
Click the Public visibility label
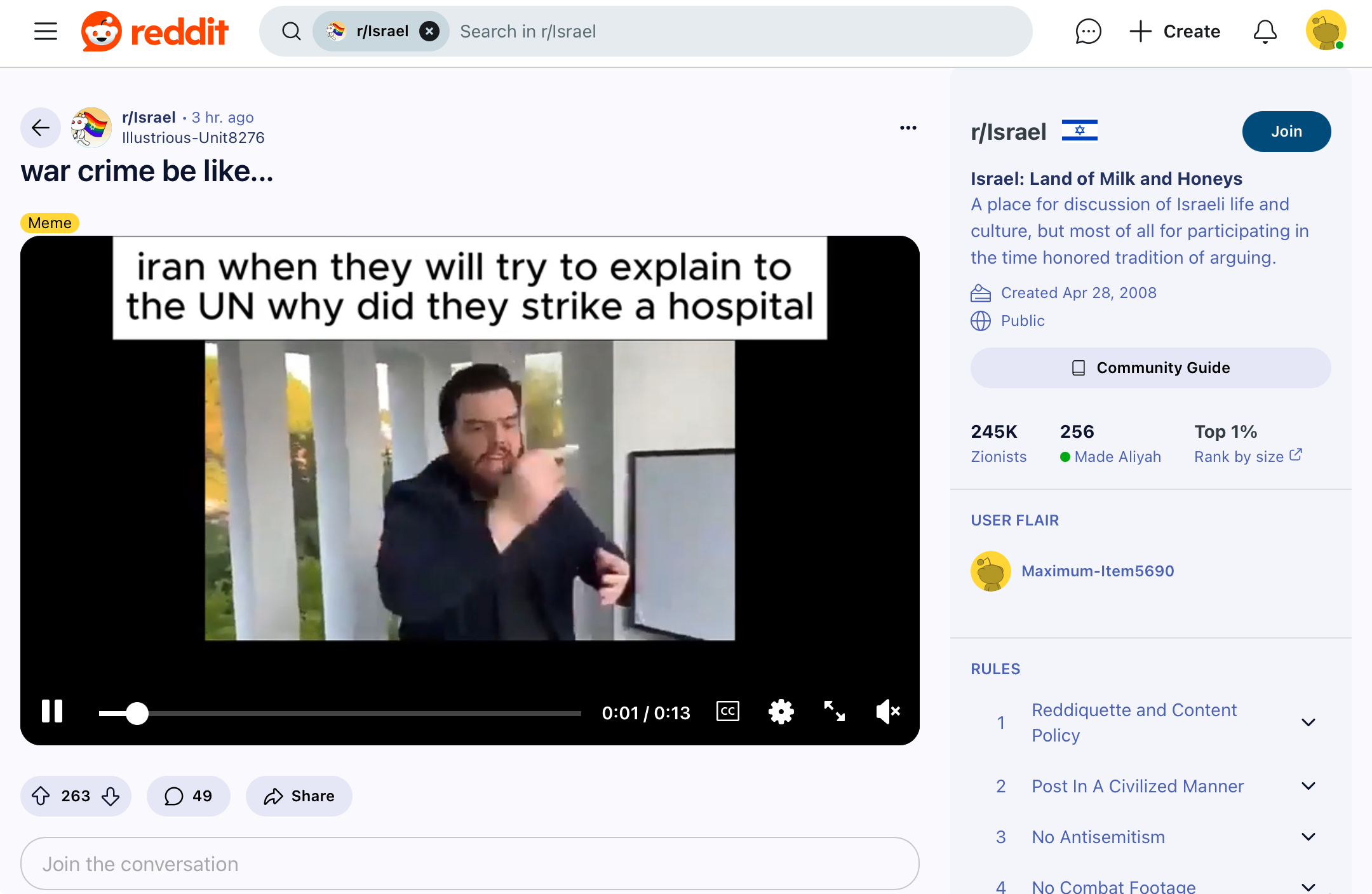[x=1023, y=321]
